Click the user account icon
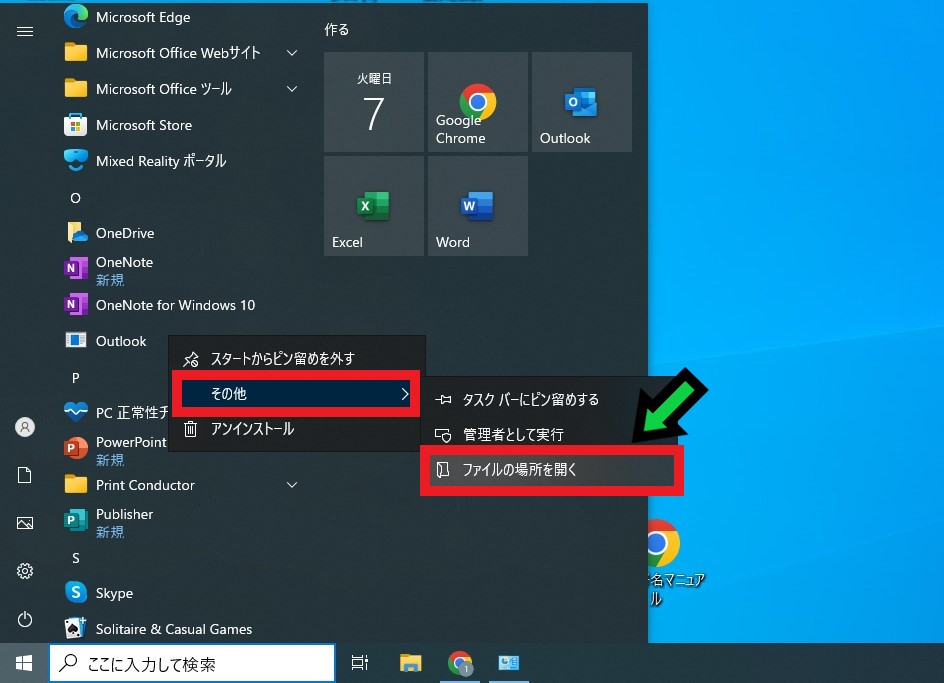The image size is (944, 683). (x=25, y=427)
